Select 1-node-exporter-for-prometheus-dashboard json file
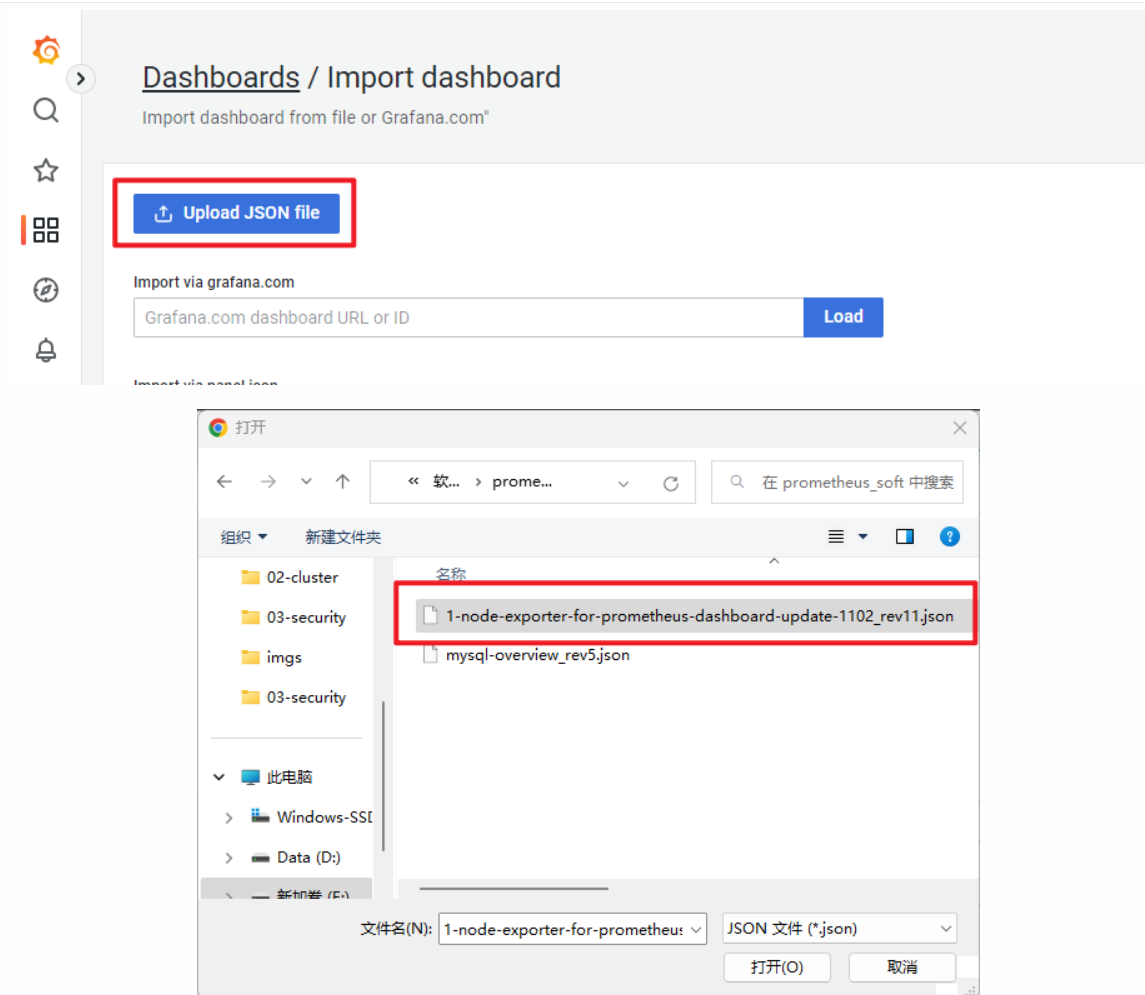 coord(694,615)
